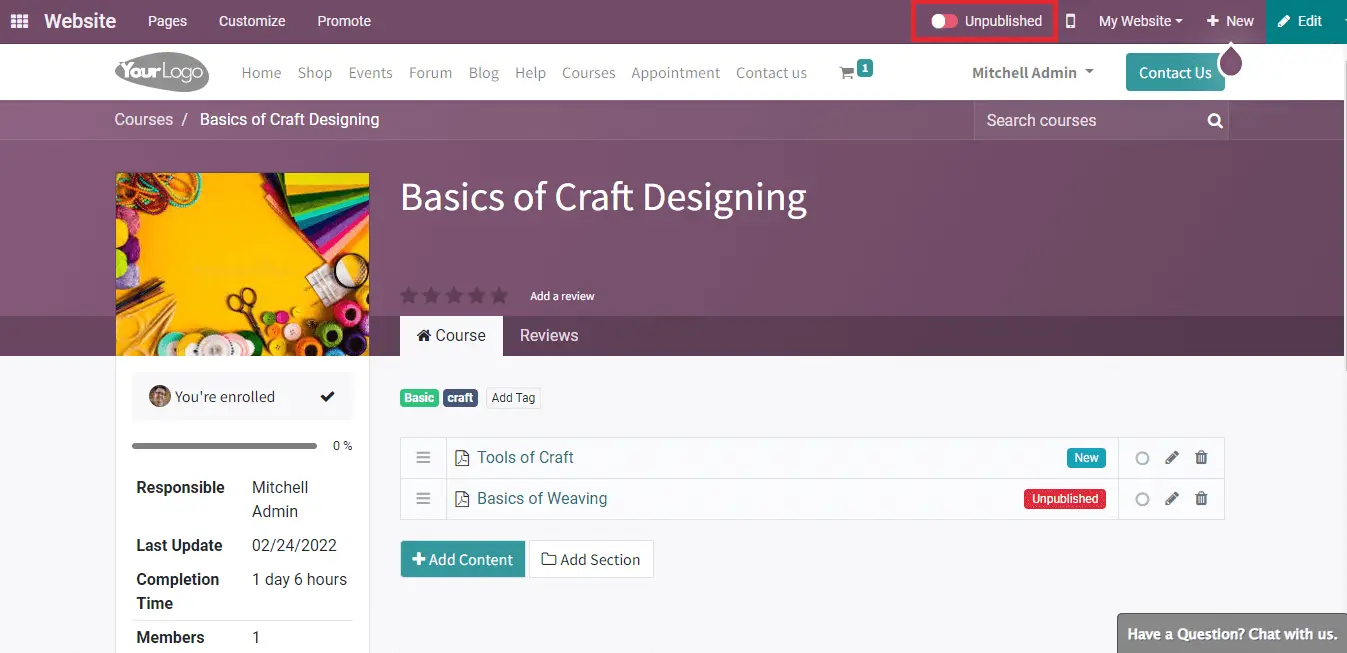Edit the Basics of Weaving content via pencil

[x=1172, y=499]
